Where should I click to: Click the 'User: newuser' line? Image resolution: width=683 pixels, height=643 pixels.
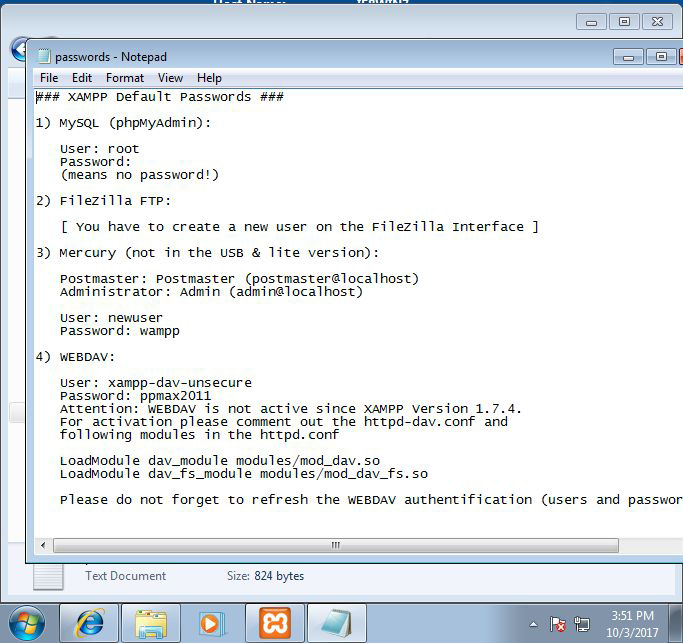click(x=111, y=318)
